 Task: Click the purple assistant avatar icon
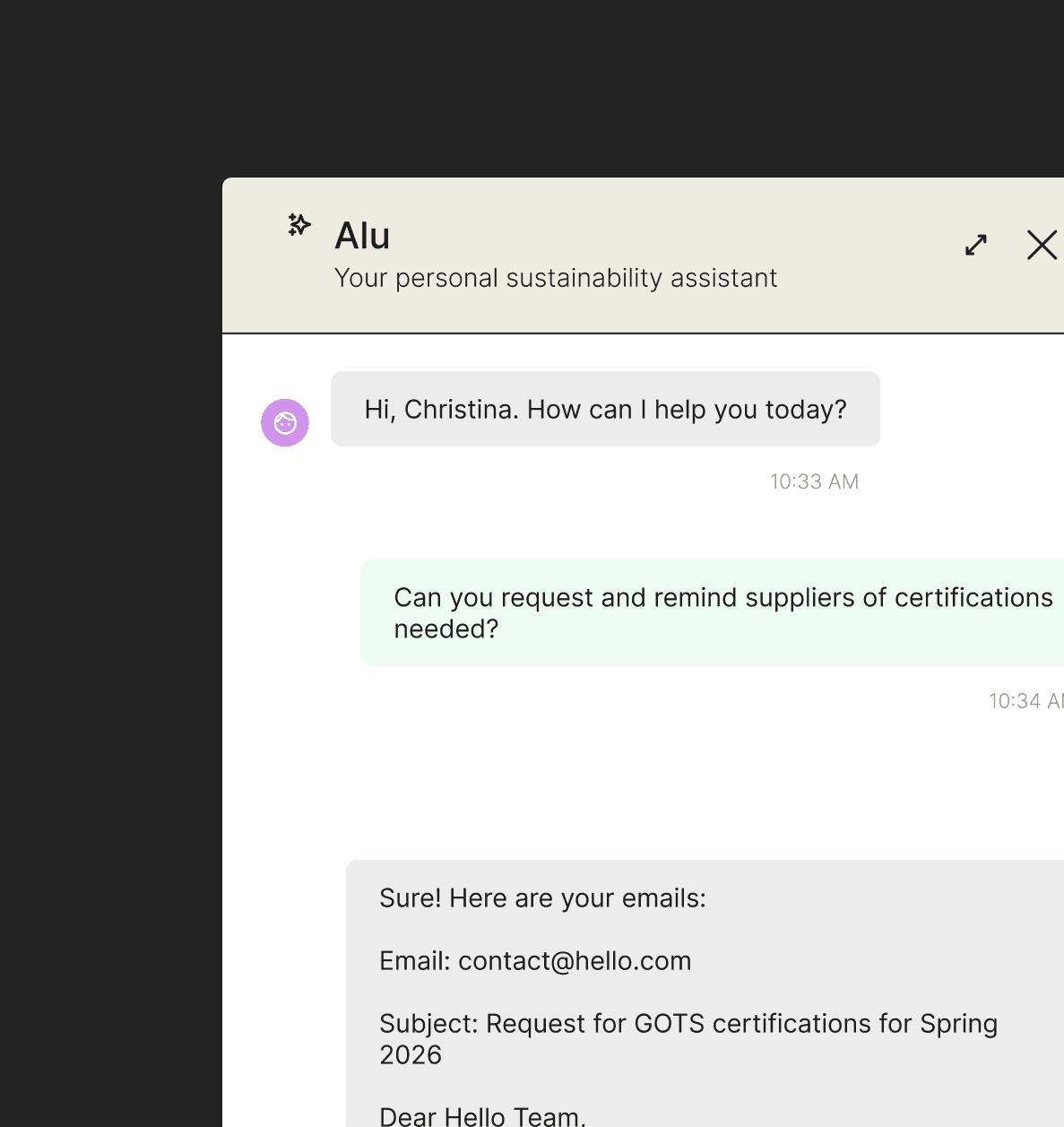[285, 422]
